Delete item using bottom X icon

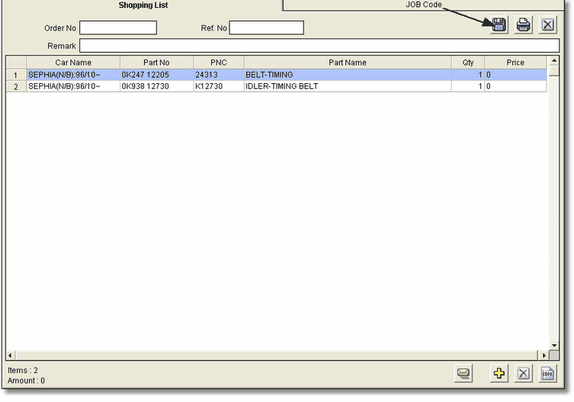523,373
